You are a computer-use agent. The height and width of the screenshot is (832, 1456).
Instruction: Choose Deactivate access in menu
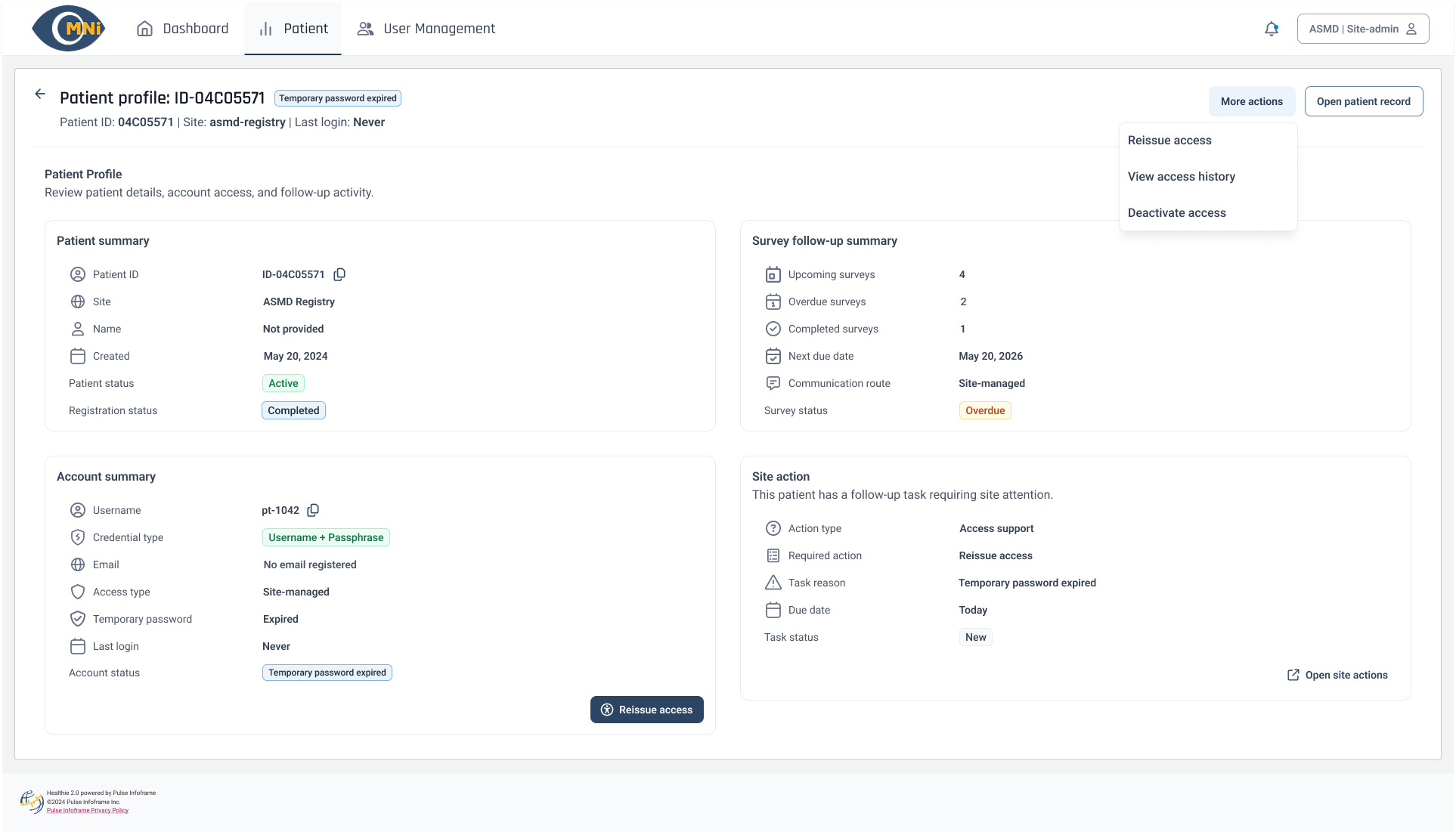click(x=1208, y=213)
